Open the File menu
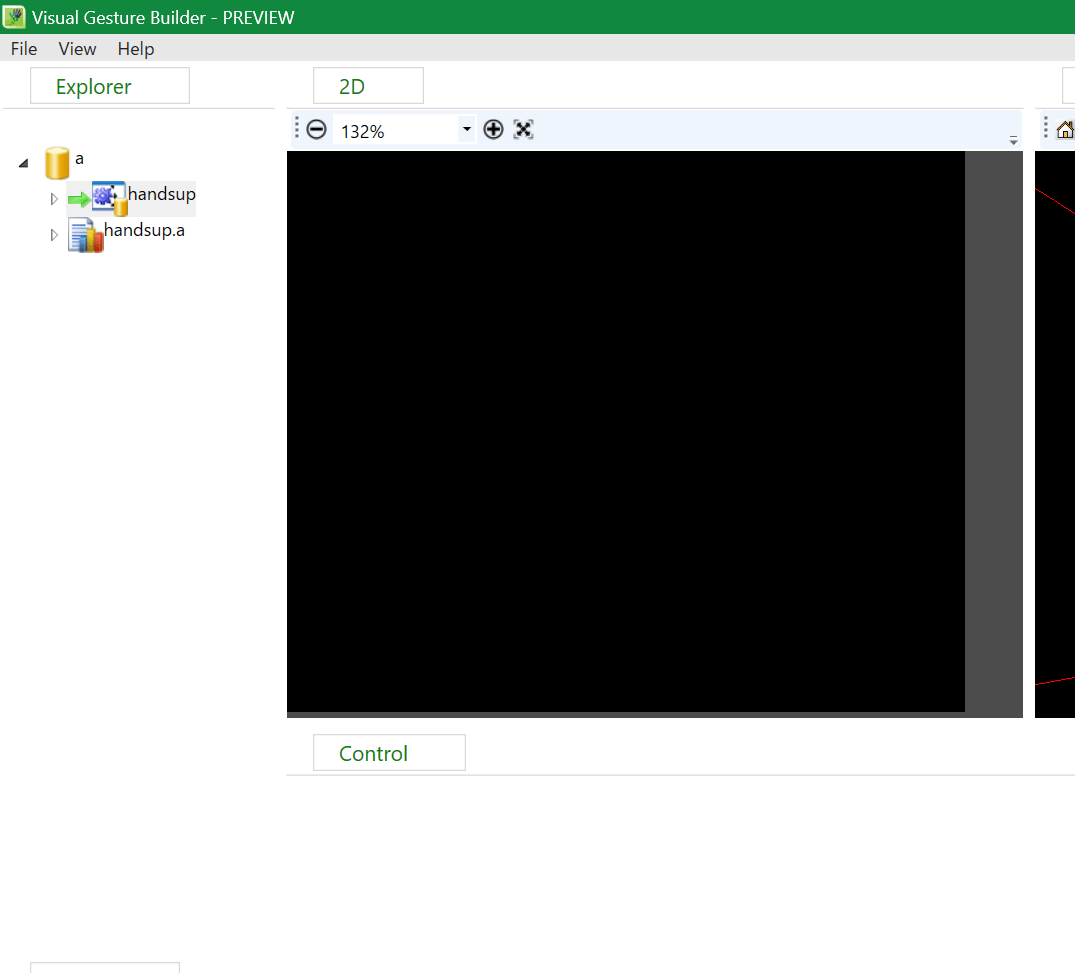The height and width of the screenshot is (973, 1075). click(x=24, y=49)
